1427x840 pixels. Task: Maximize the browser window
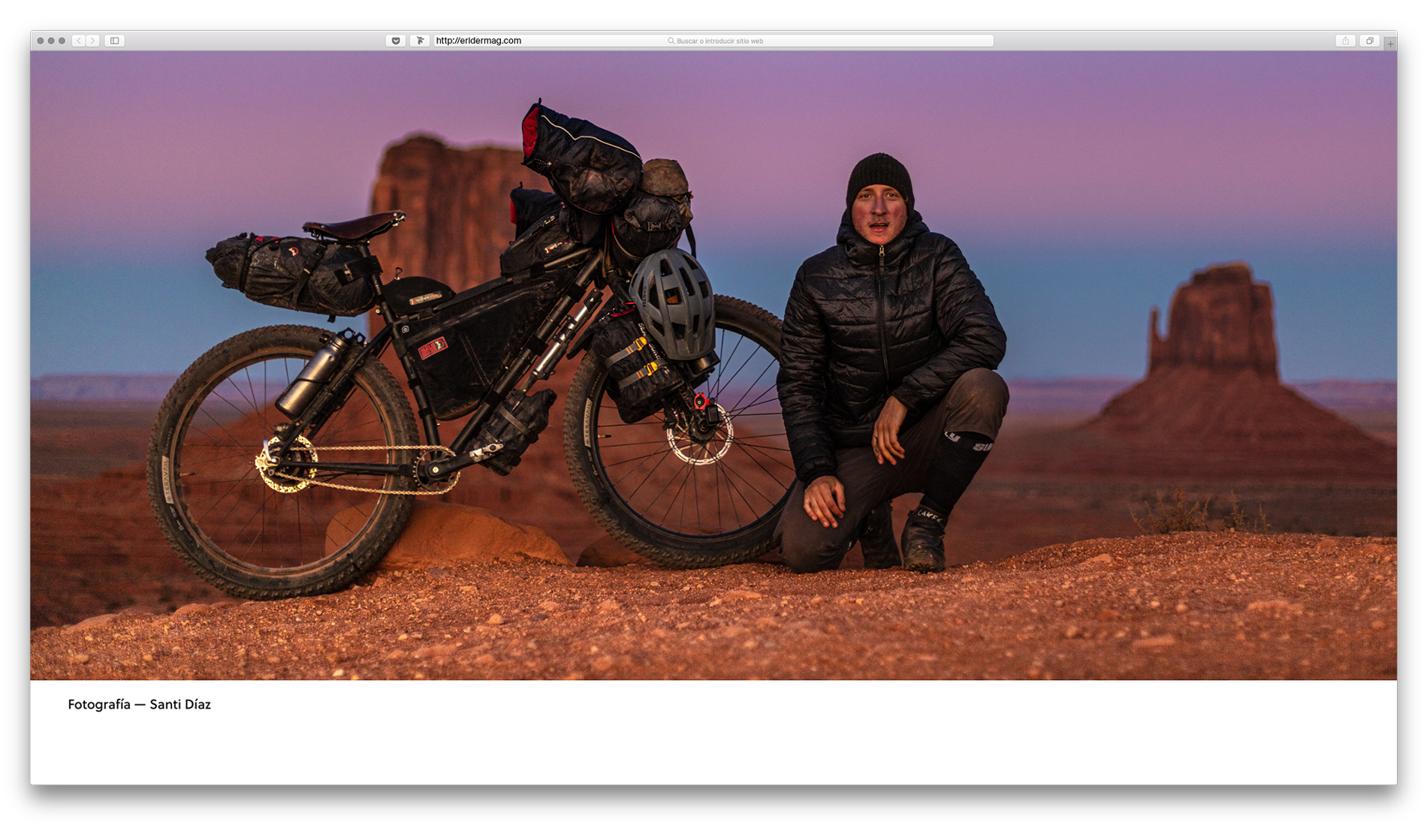coord(62,41)
